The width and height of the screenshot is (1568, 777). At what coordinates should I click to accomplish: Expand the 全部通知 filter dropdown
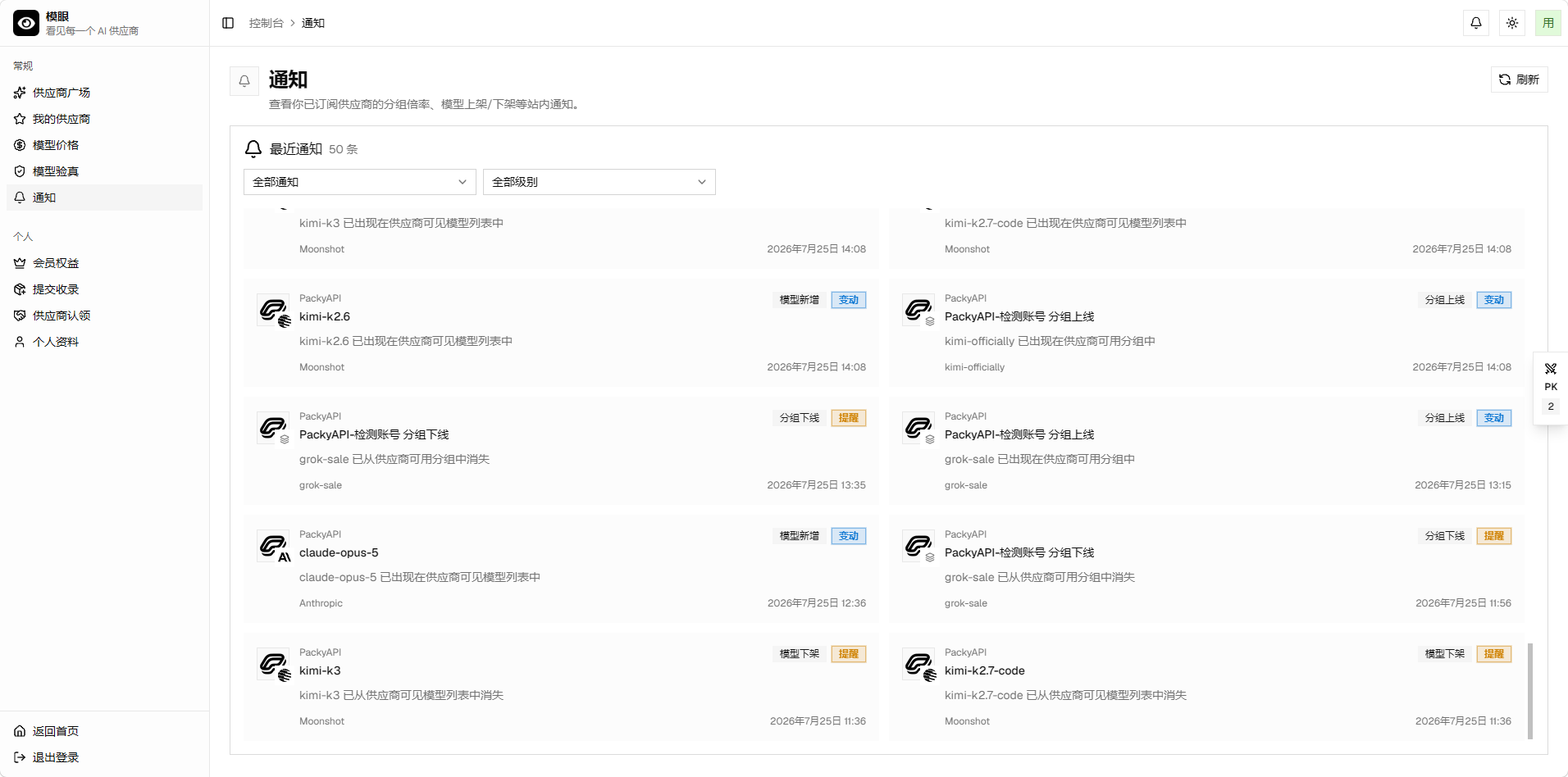click(360, 182)
